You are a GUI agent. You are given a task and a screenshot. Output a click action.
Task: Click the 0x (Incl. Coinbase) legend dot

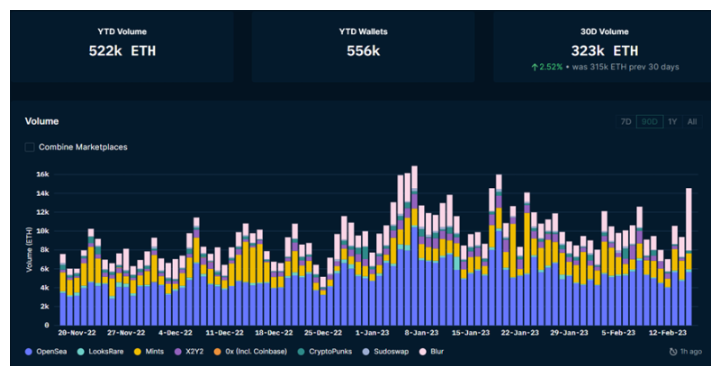coord(218,352)
